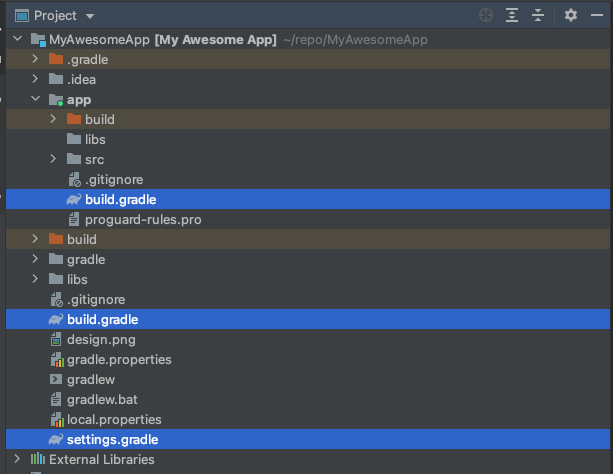
Task: Click the design.png image file icon
Action: [56, 340]
